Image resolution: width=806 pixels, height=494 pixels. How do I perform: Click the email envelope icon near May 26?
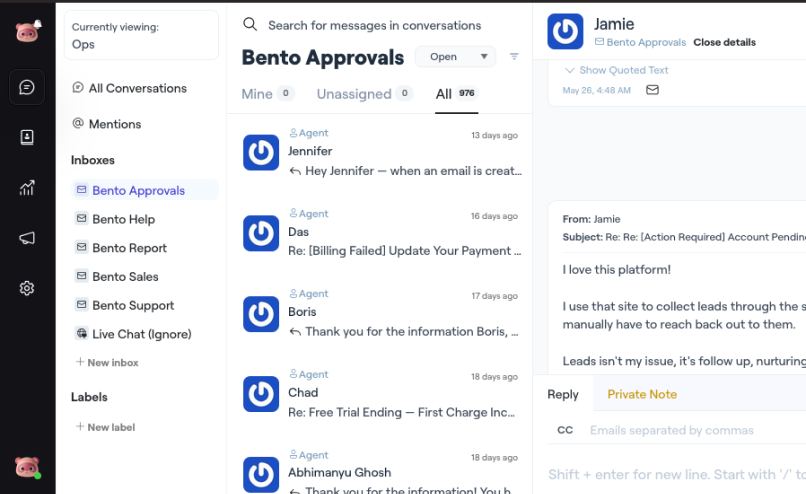click(x=652, y=90)
